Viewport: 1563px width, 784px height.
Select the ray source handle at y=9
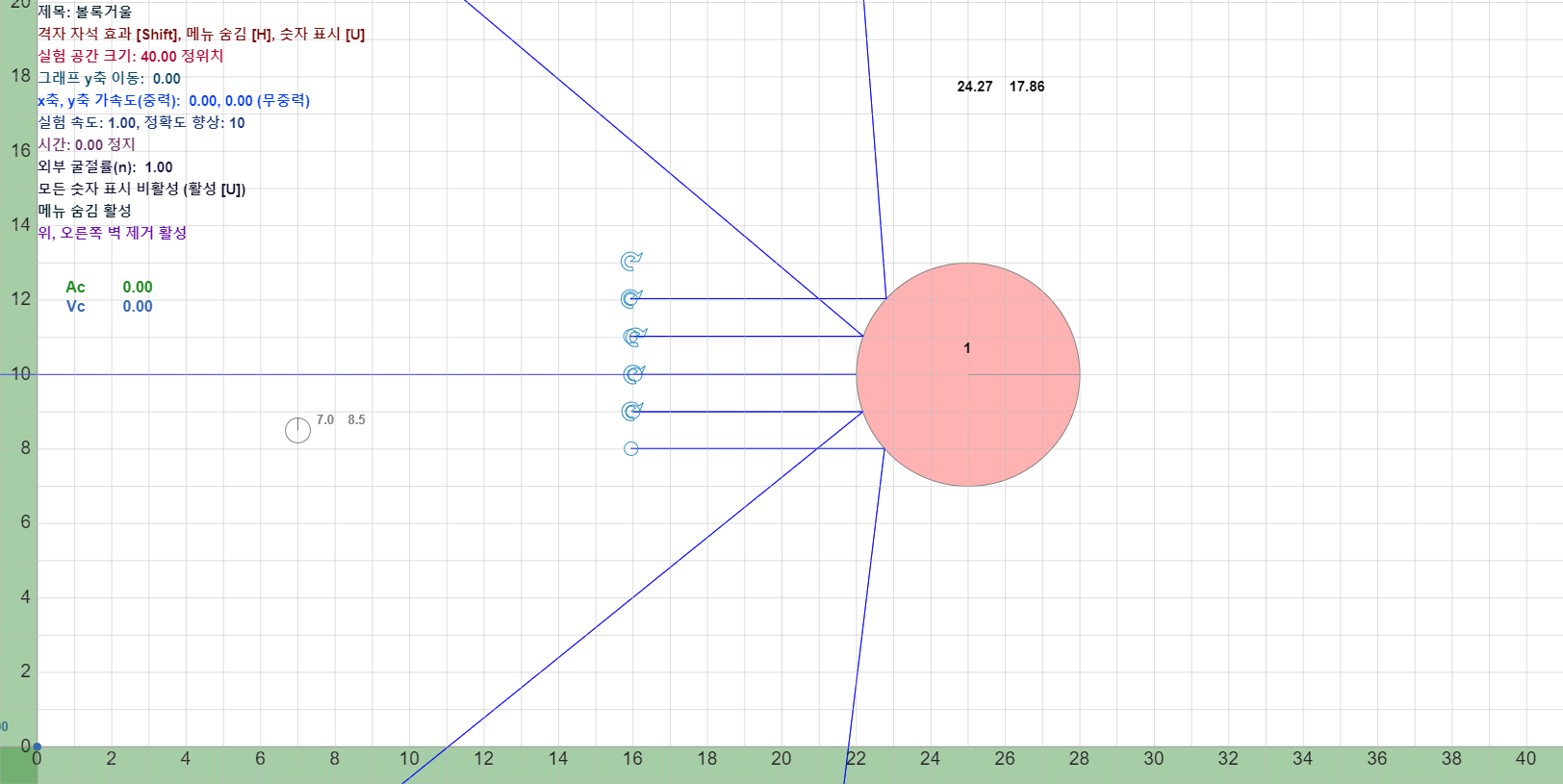[x=631, y=411]
